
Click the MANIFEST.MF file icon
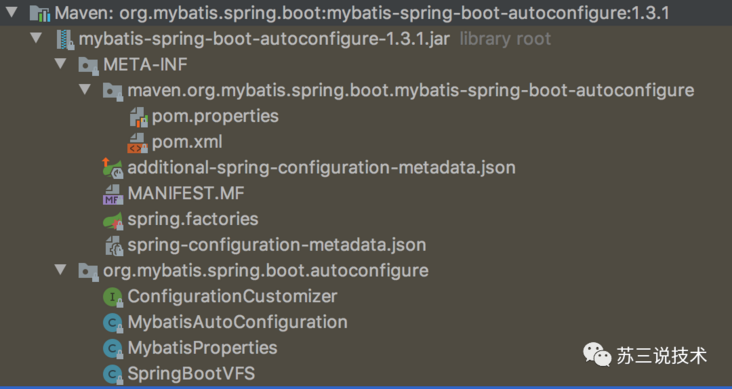coord(113,194)
